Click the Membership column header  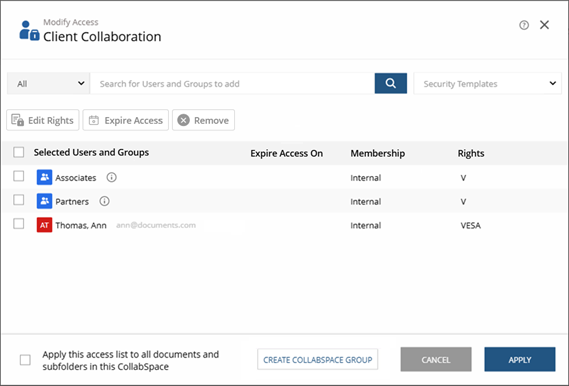[377, 153]
